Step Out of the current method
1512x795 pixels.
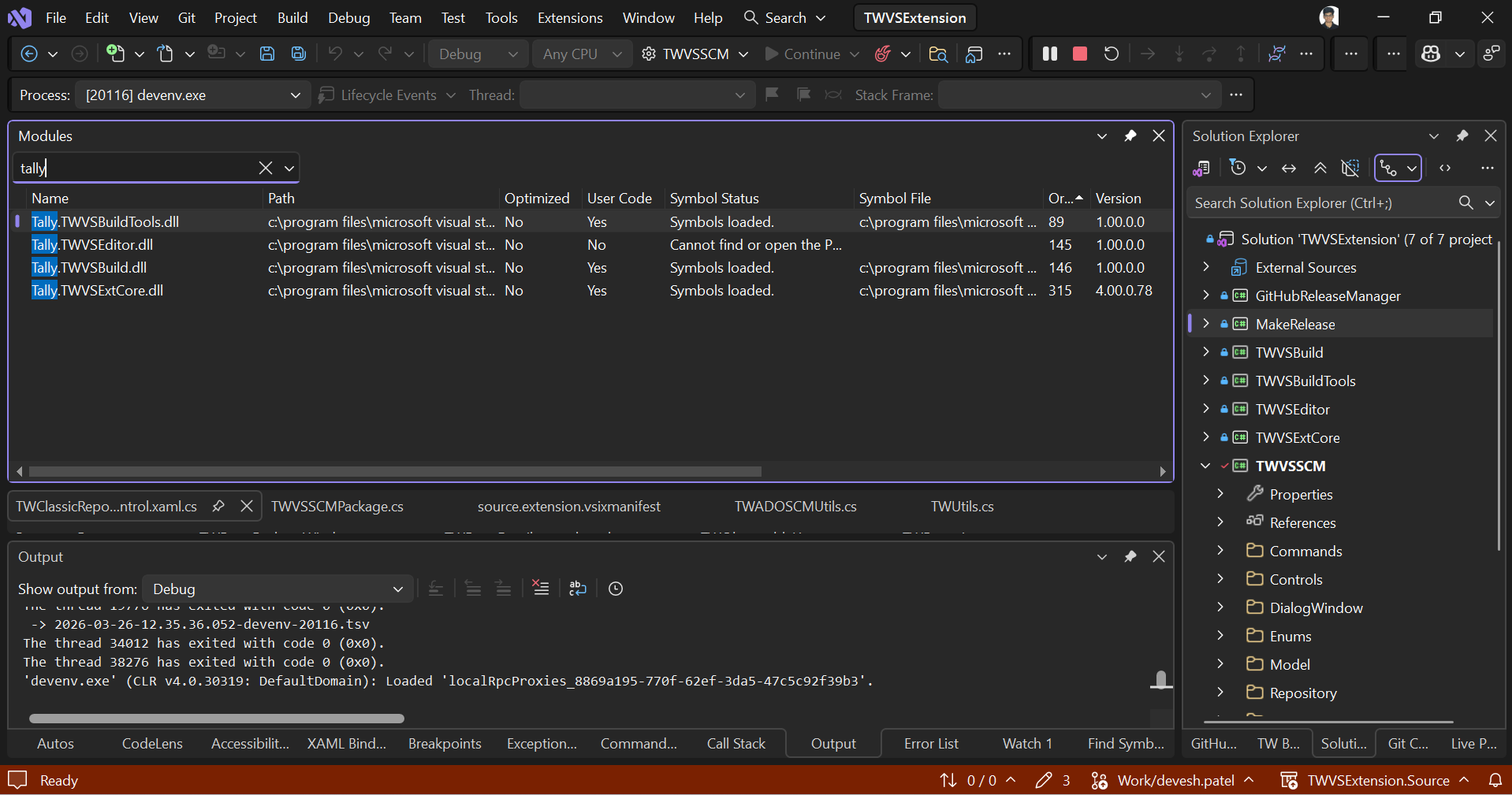[1241, 54]
